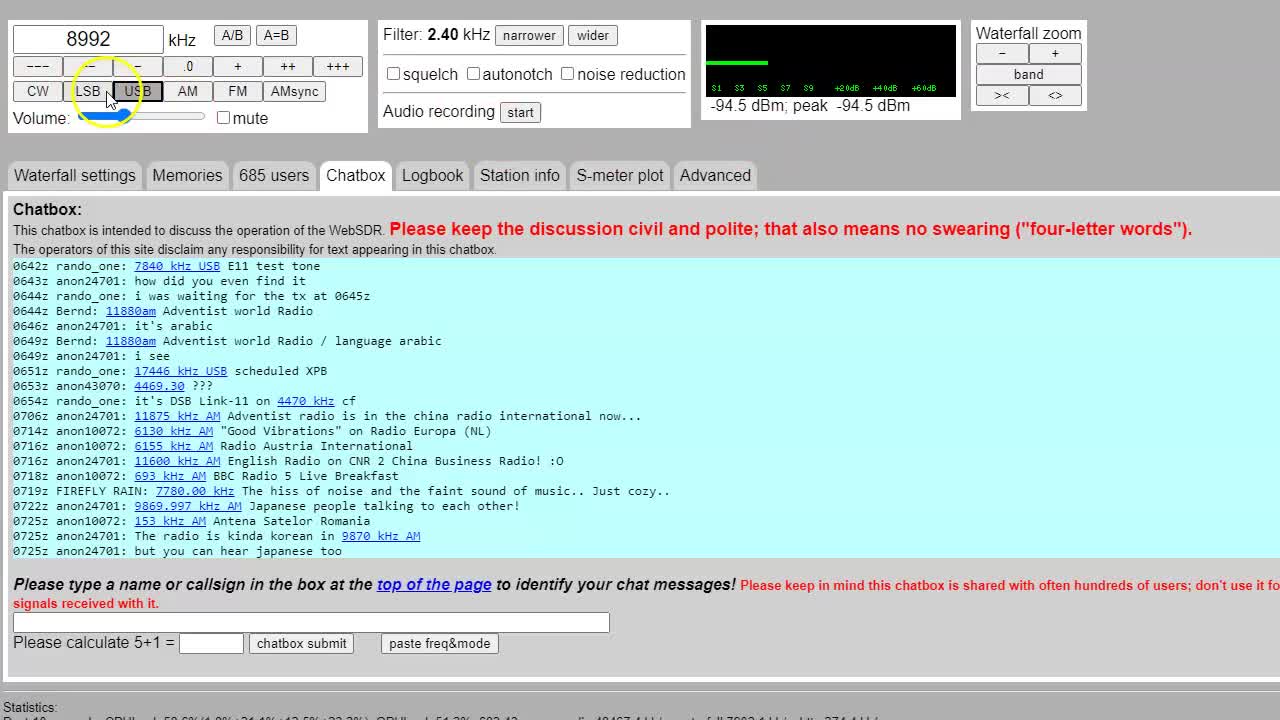
Task: Tune to 693 kHz AM BBC link
Action: coord(170,476)
